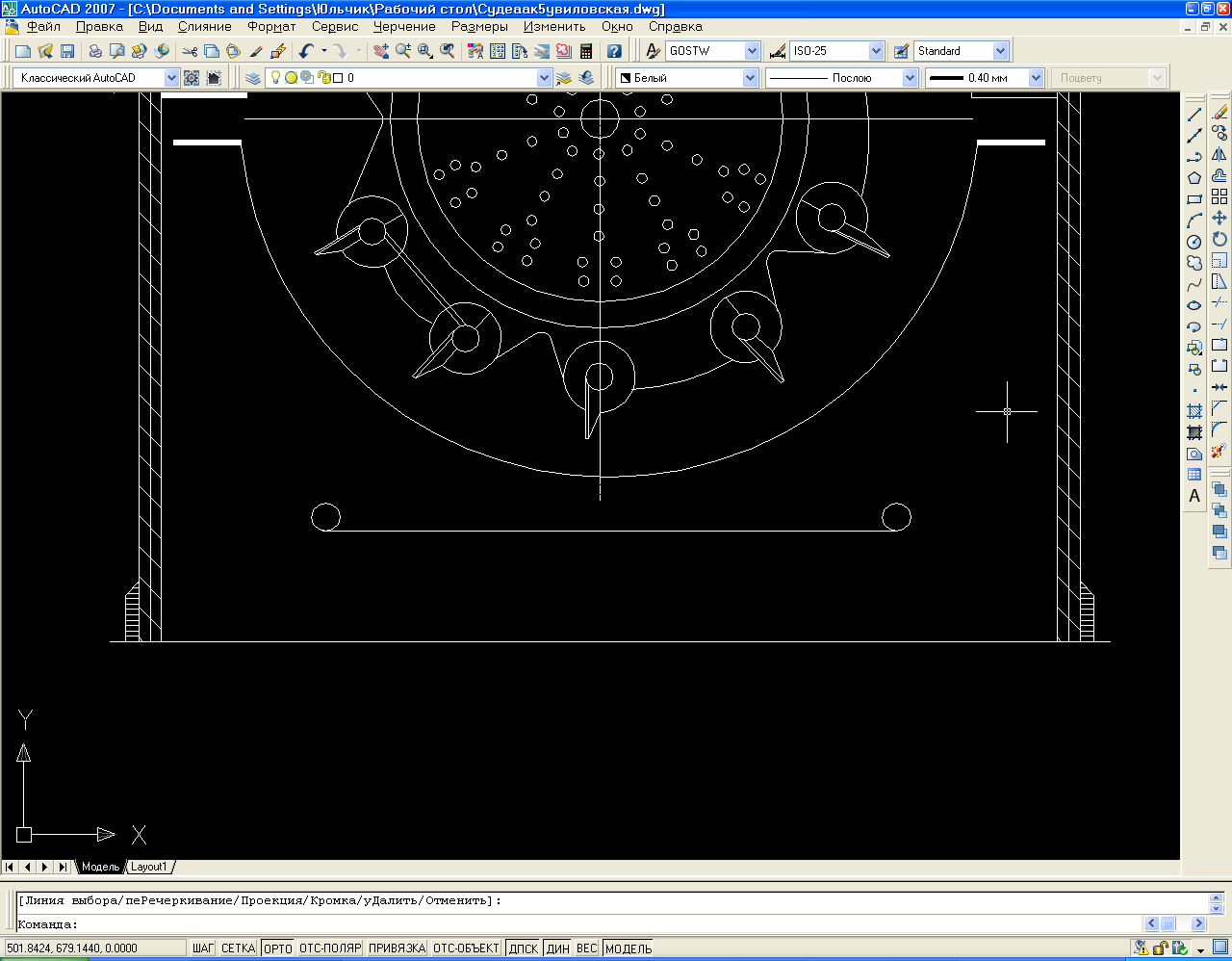Screen dimensions: 1232x961
Task: Select the Multiline Text tool
Action: click(x=1194, y=497)
